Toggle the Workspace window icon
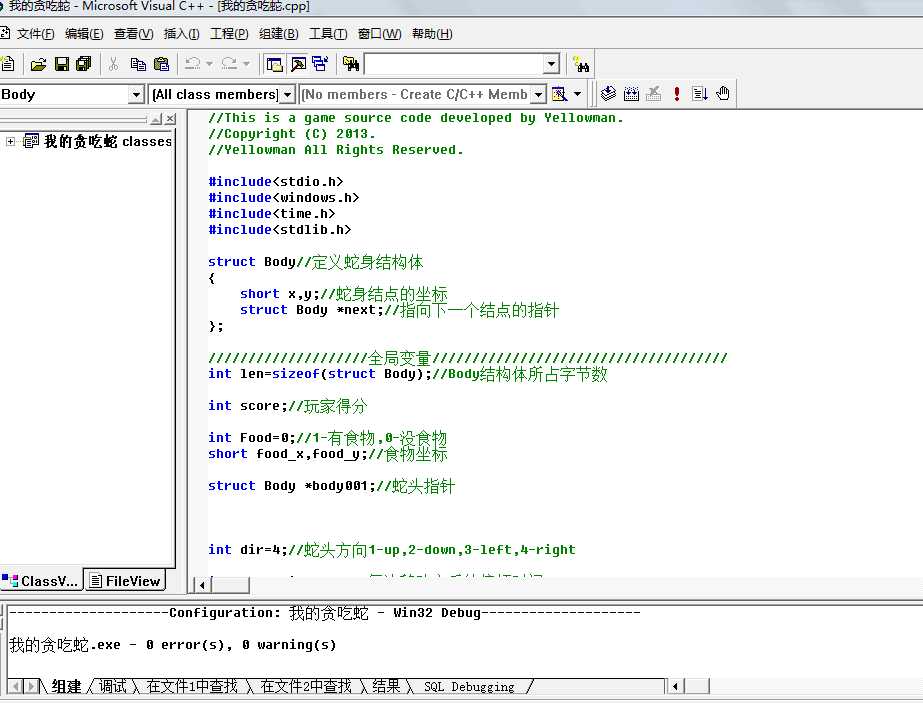The image size is (923, 703). 274,64
